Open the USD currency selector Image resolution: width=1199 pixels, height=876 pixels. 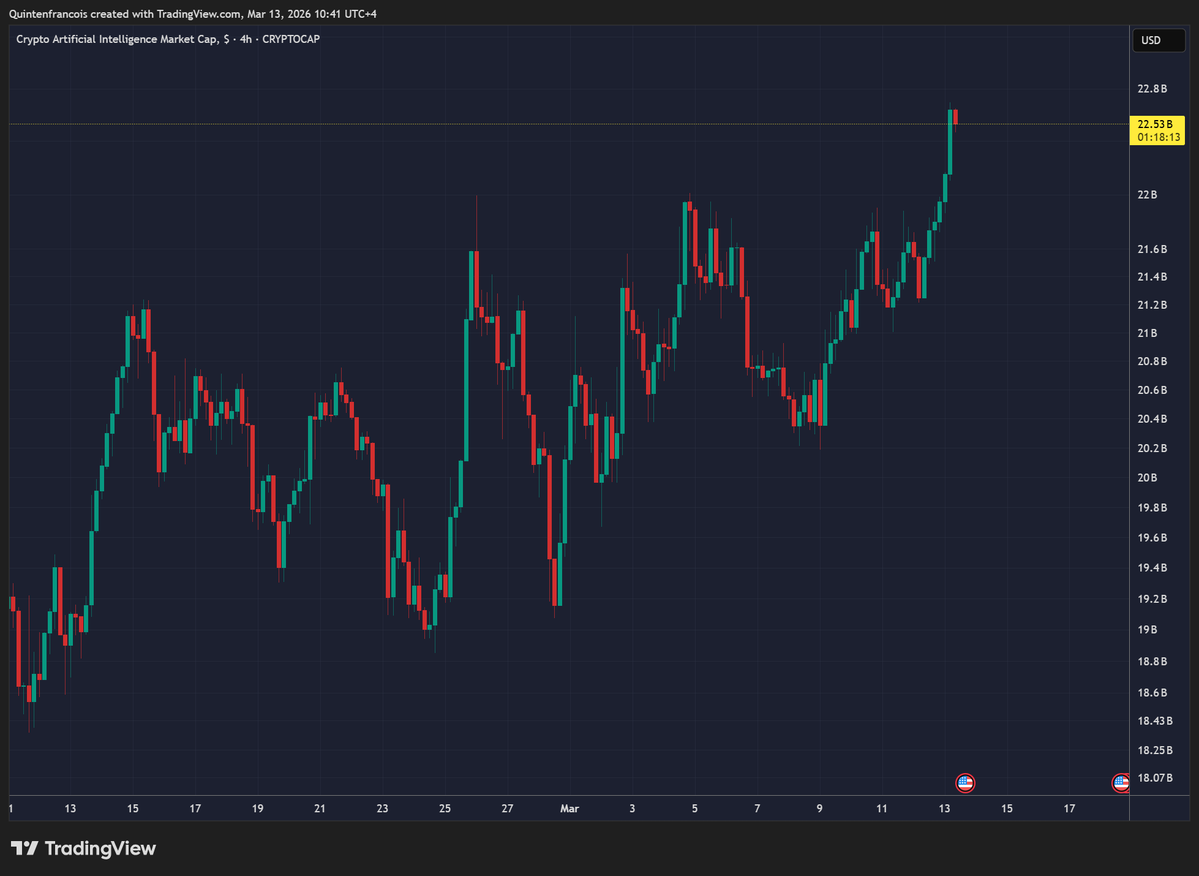point(1158,40)
